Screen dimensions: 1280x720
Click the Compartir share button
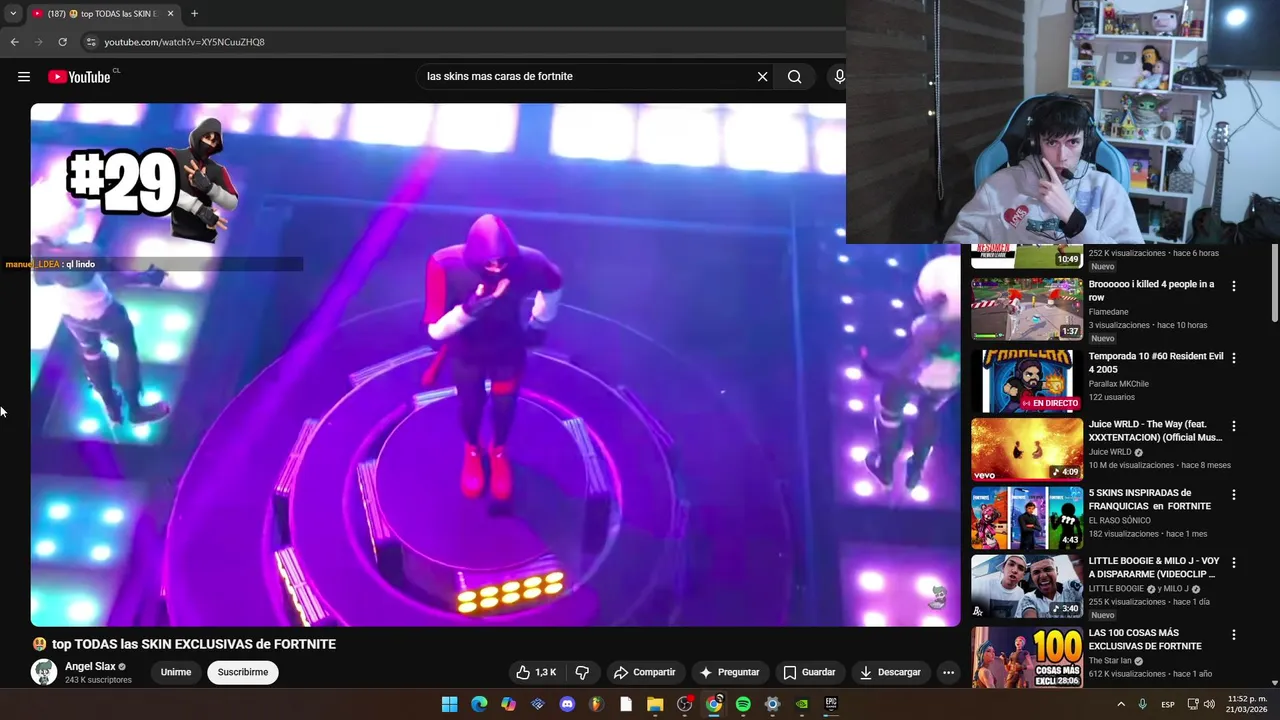(645, 672)
